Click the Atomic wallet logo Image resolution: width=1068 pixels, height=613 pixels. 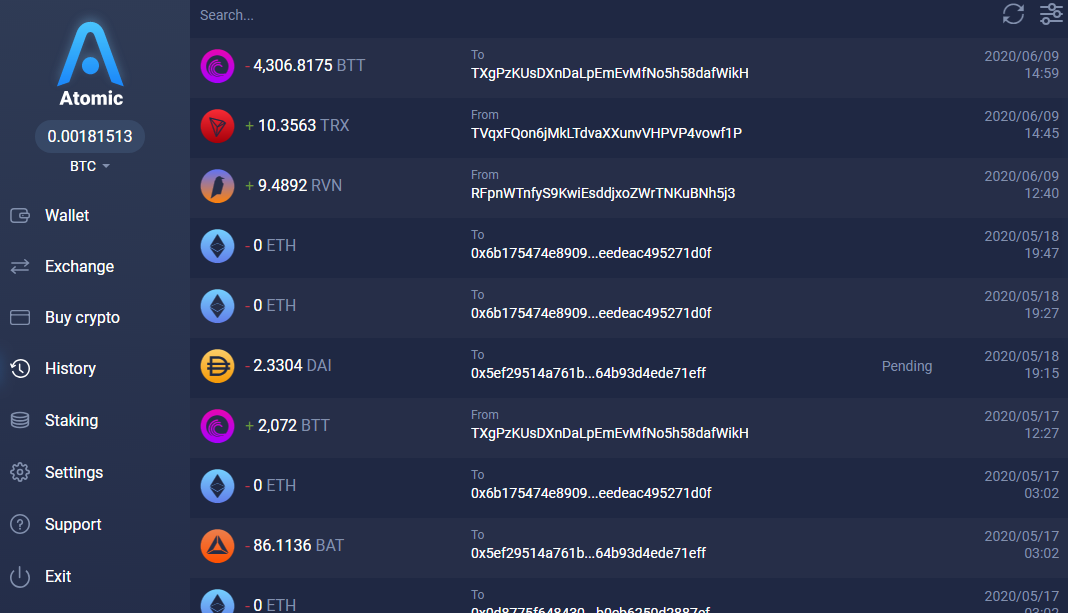click(91, 64)
